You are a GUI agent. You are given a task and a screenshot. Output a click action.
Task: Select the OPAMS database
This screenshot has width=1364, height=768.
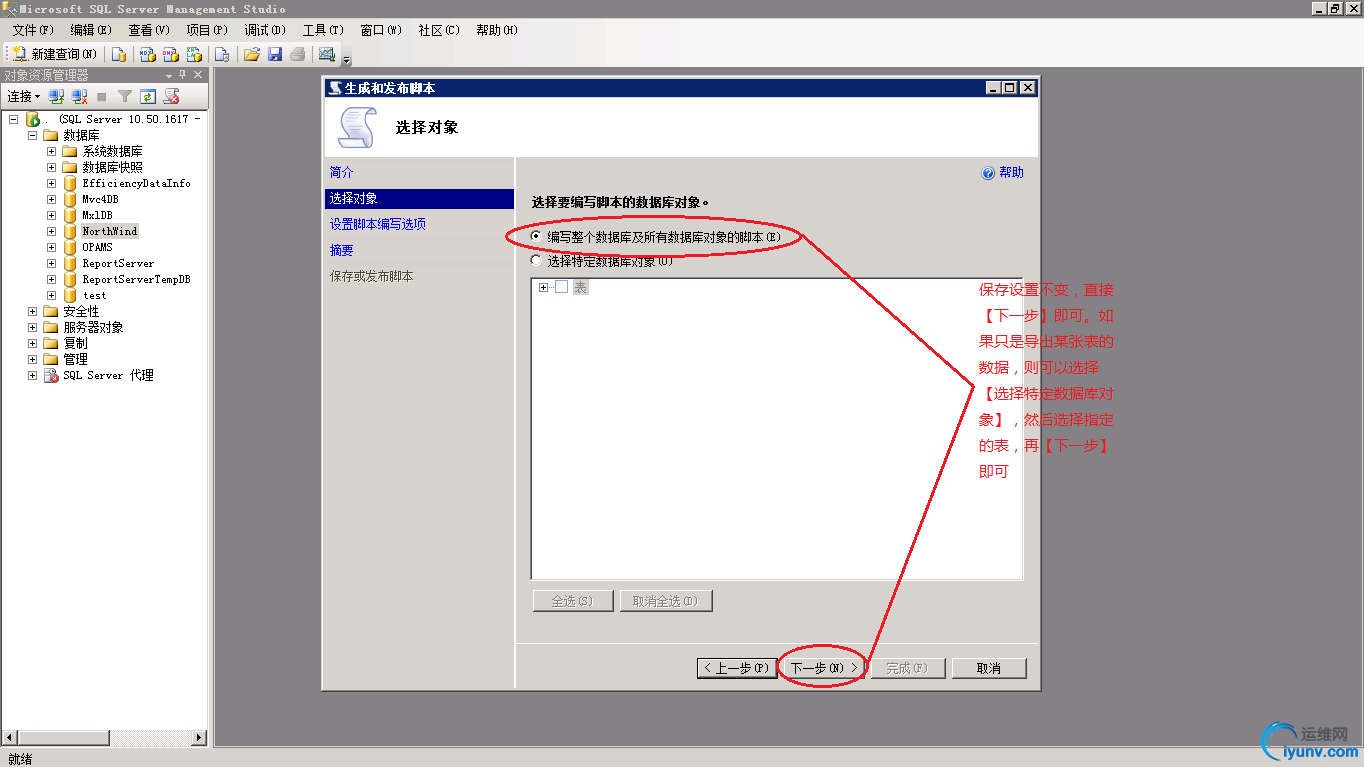pos(97,247)
